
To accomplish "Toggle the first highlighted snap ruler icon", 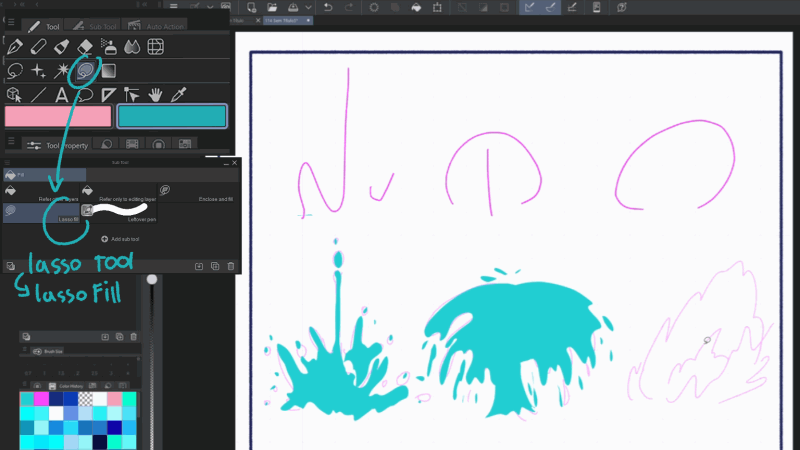I will coord(530,7).
